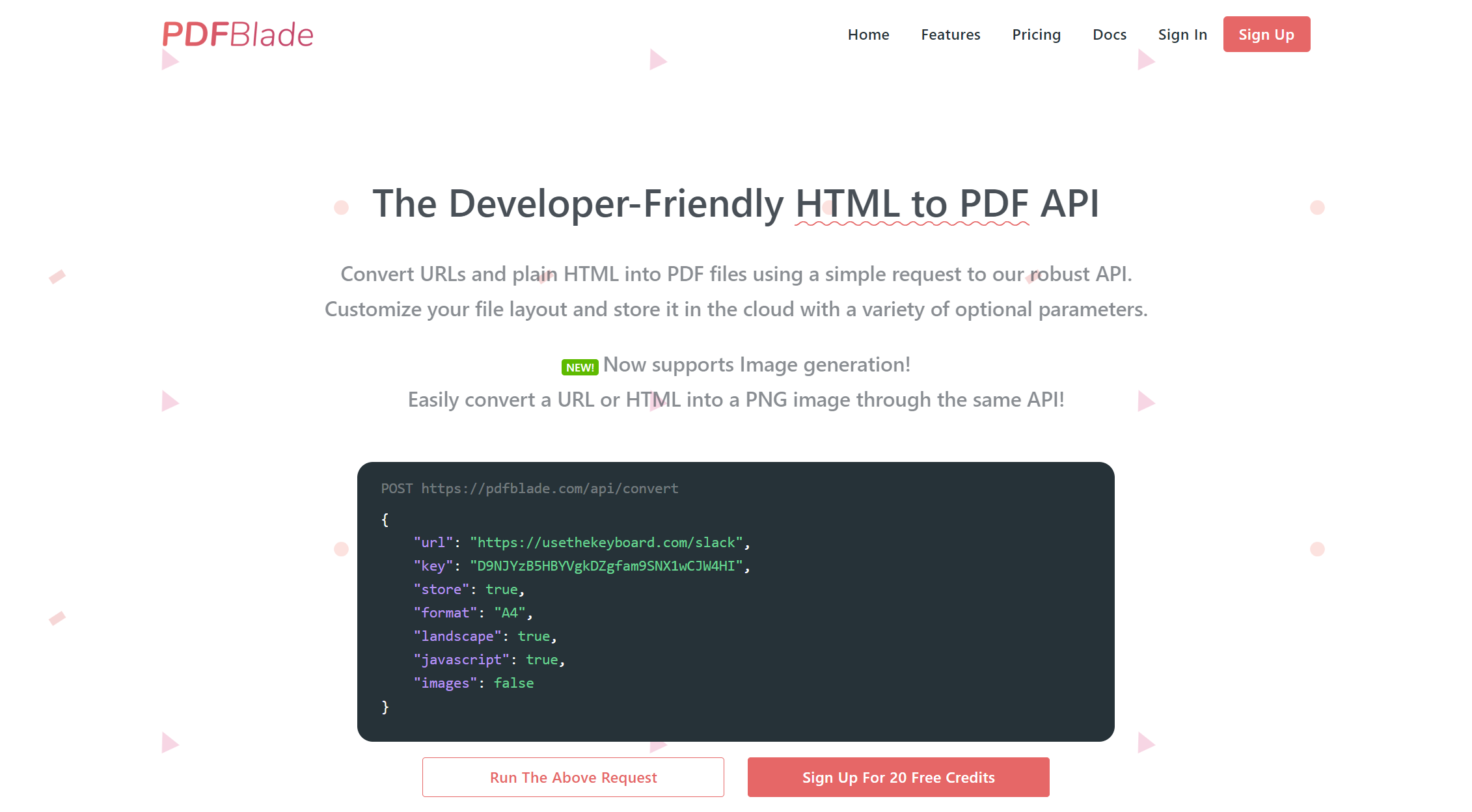Click the PDFBlade logo

tap(238, 34)
